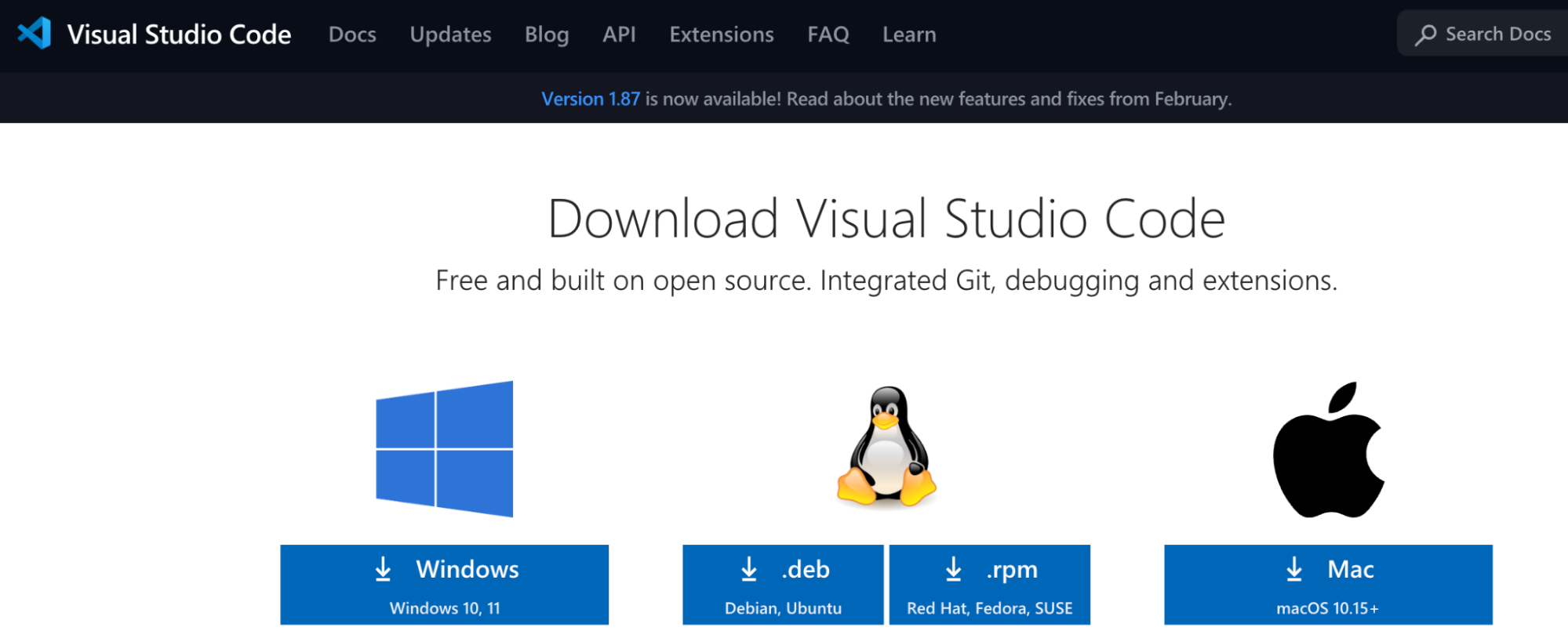Viewport: 1568px width, 638px height.
Task: Click the Linux Tux penguin icon
Action: tap(886, 446)
